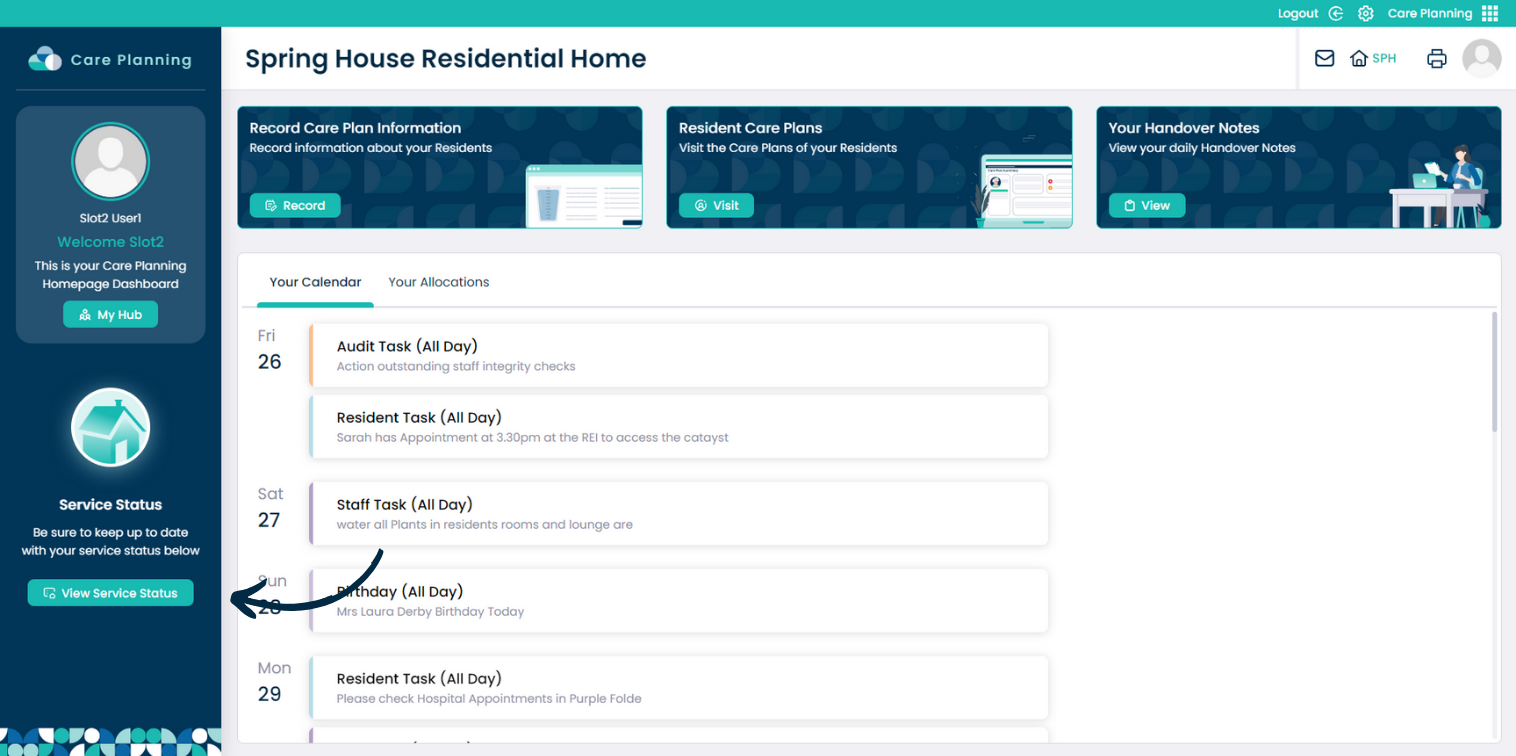Click the envelope messages icon
The image size is (1516, 756).
point(1324,58)
